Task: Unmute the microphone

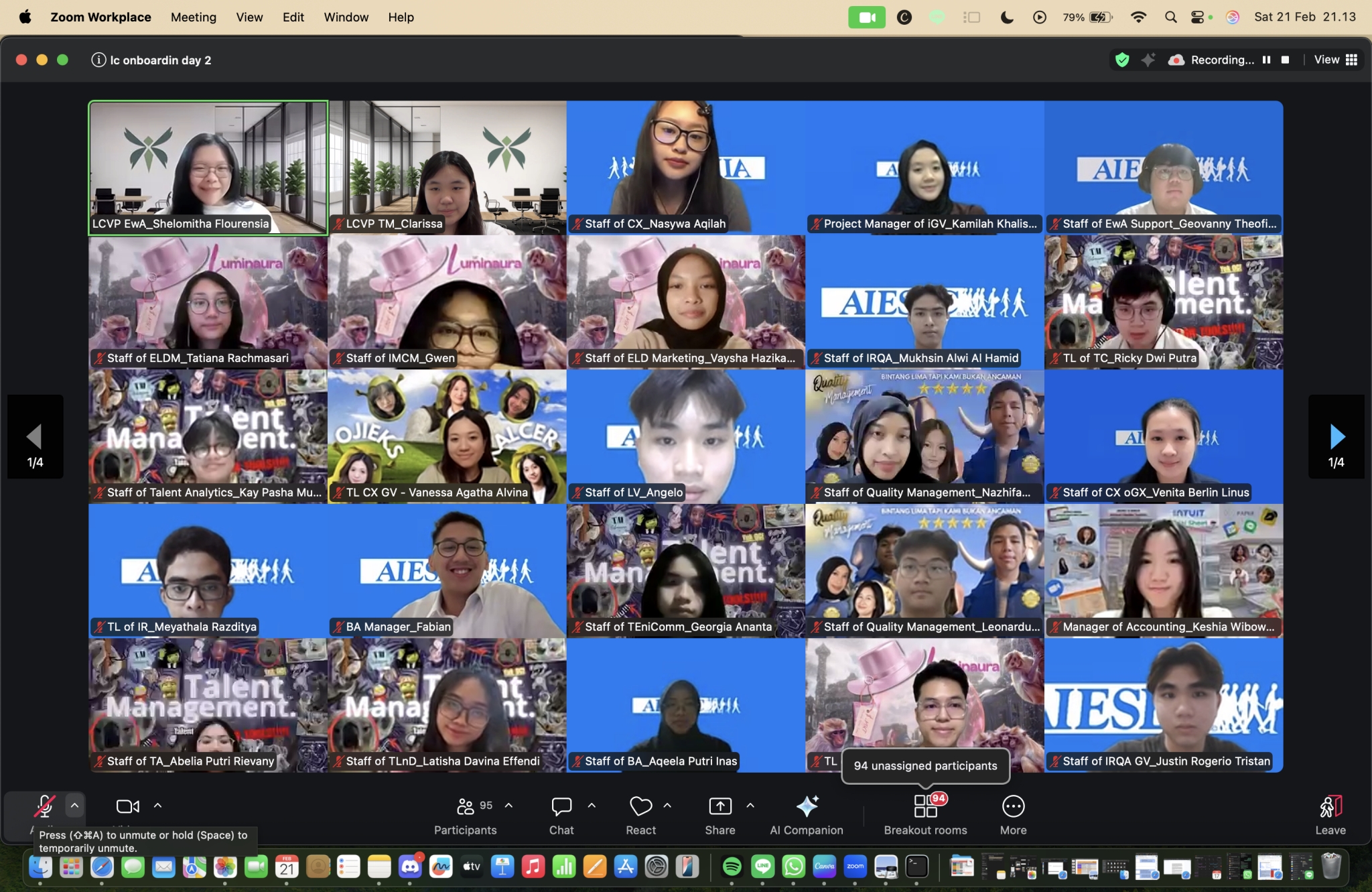Action: coord(44,806)
